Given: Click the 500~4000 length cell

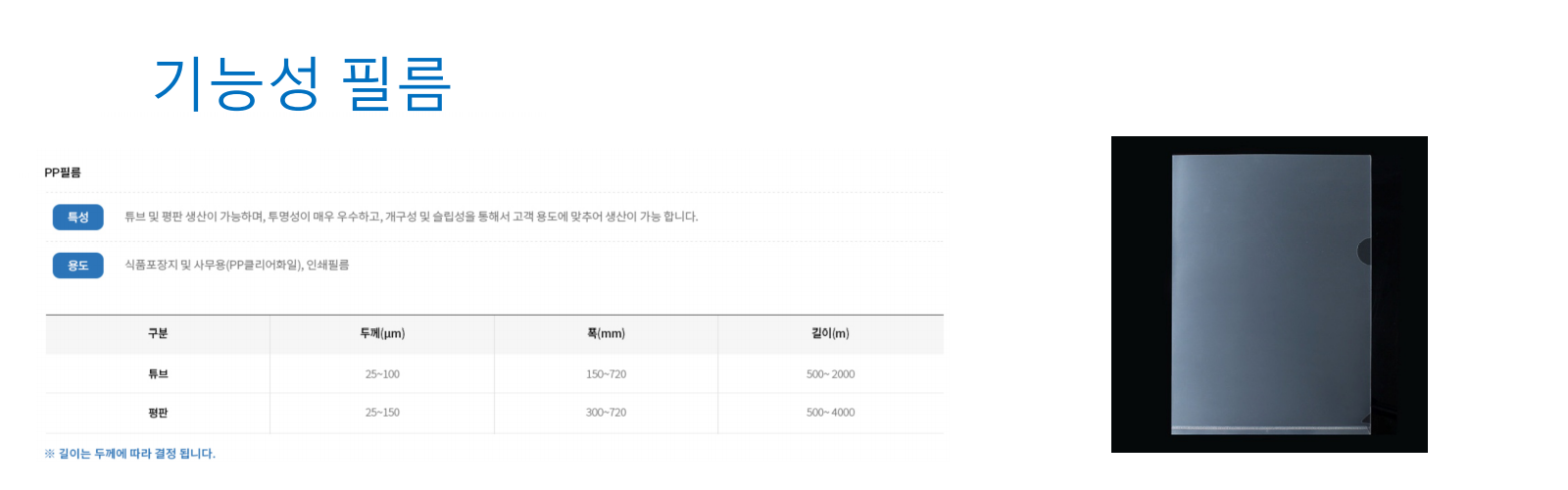Looking at the screenshot, I should click(830, 413).
